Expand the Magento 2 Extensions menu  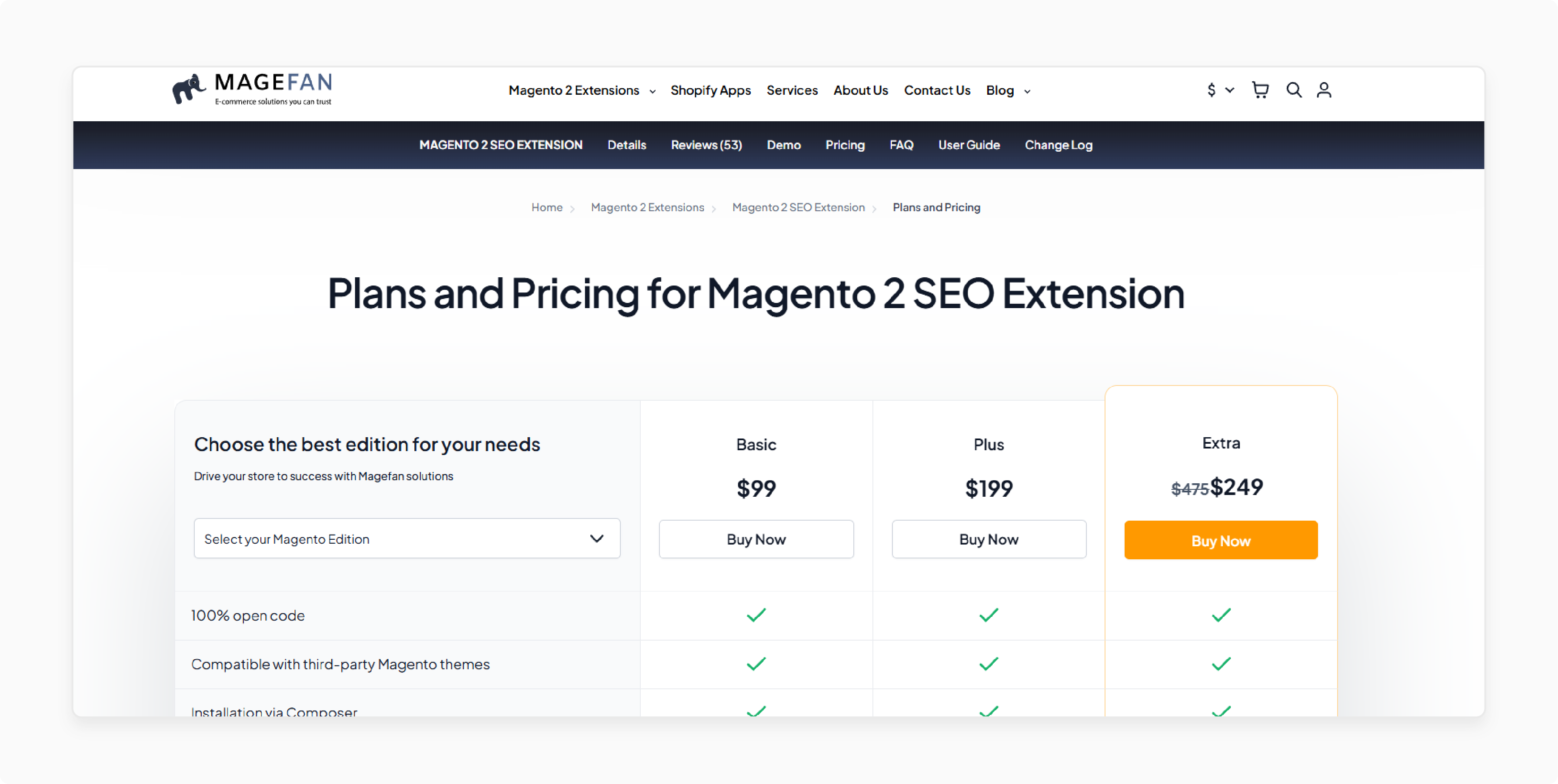tap(582, 90)
